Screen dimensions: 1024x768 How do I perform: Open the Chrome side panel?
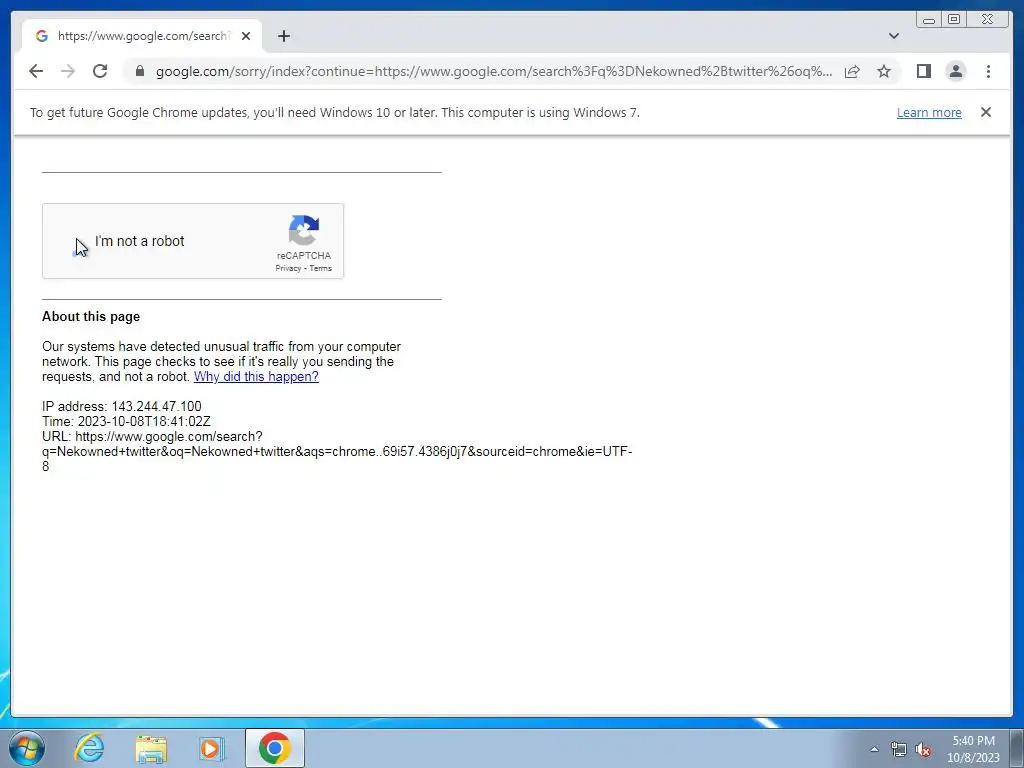coord(923,71)
